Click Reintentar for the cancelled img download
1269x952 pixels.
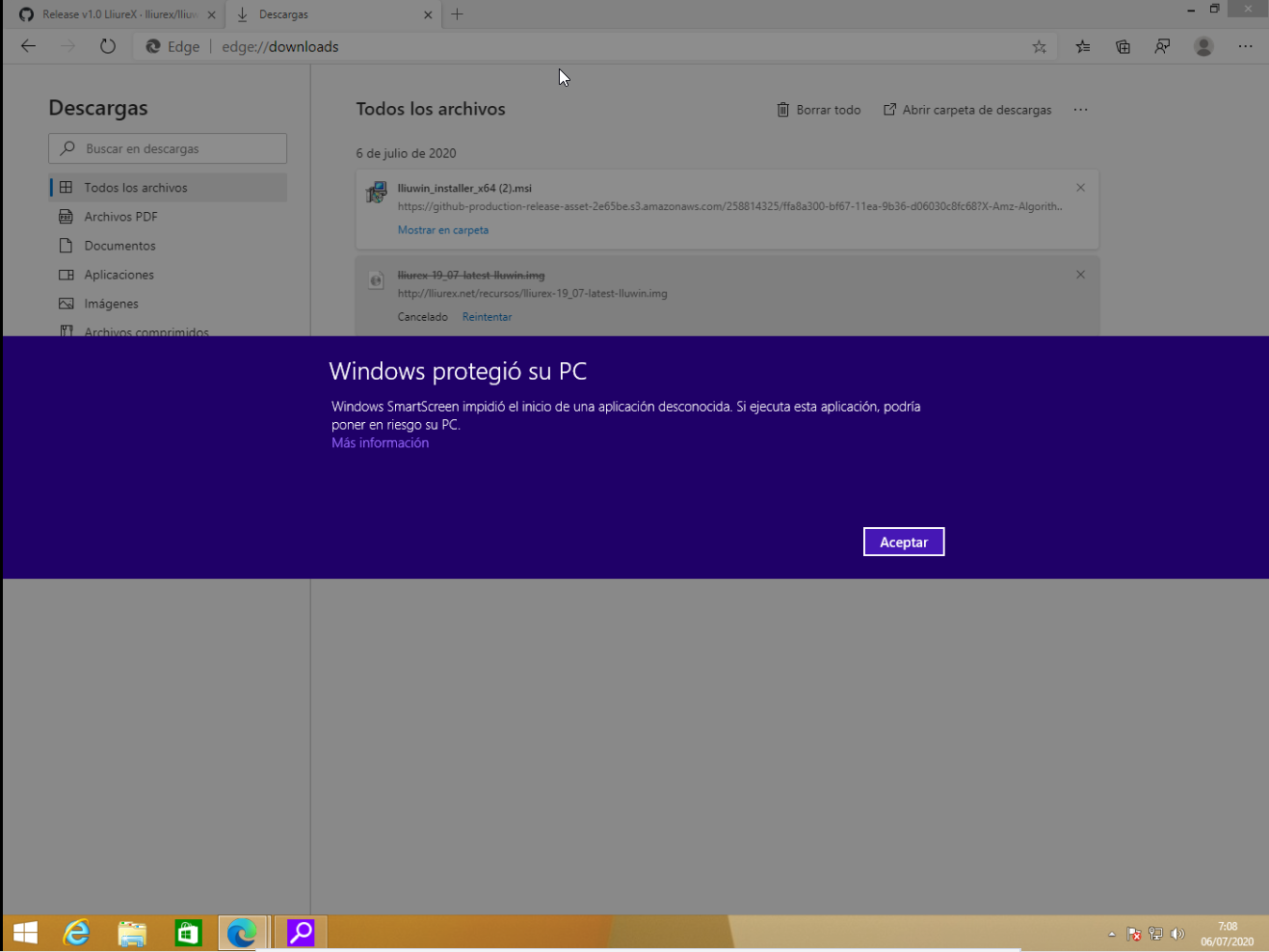click(x=487, y=317)
